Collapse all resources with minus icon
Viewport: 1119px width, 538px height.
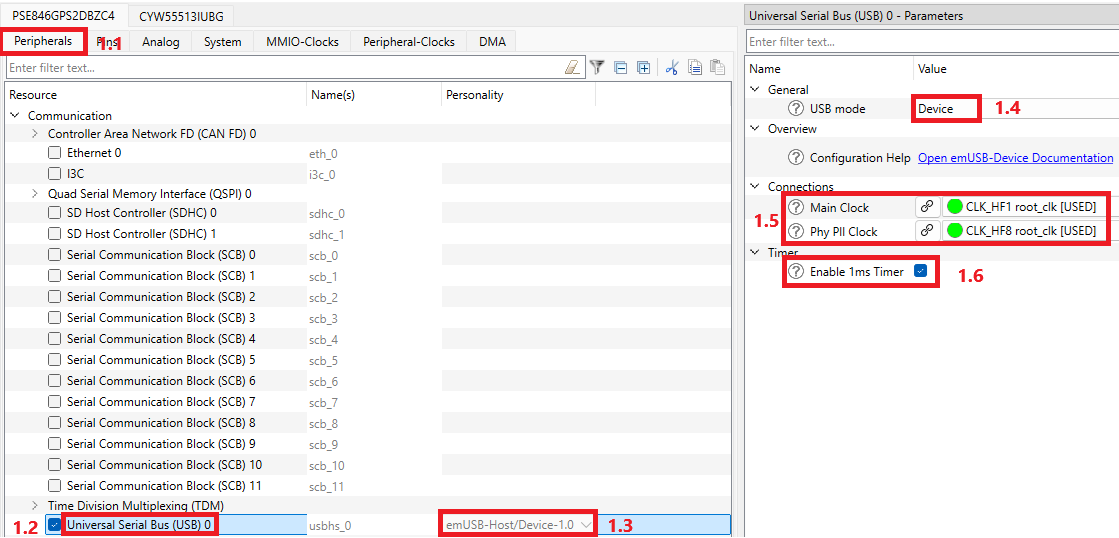point(621,68)
